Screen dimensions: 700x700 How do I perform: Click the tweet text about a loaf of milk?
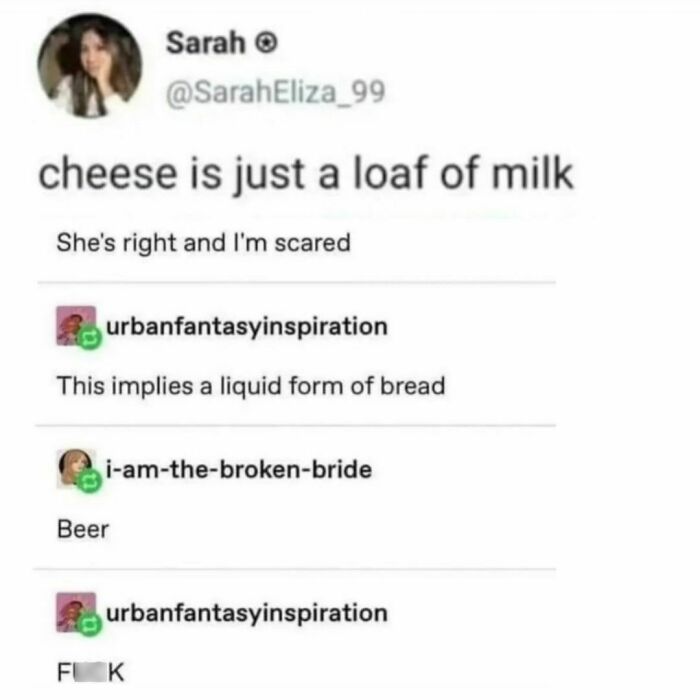pyautogui.click(x=306, y=175)
